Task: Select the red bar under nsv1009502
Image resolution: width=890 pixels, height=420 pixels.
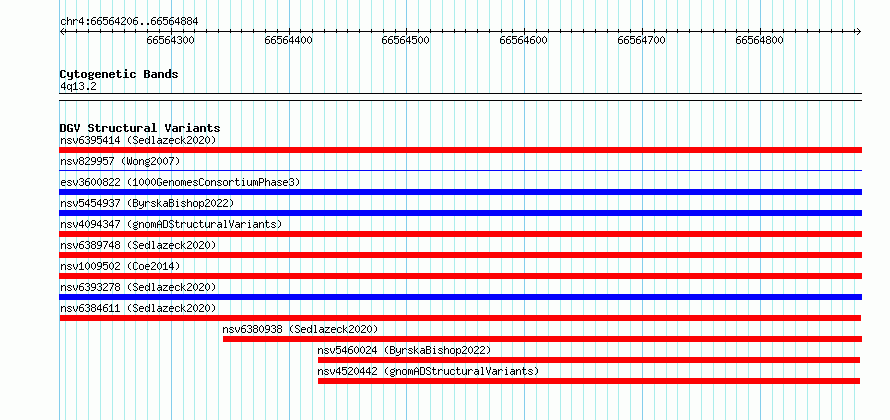Action: coord(460,276)
